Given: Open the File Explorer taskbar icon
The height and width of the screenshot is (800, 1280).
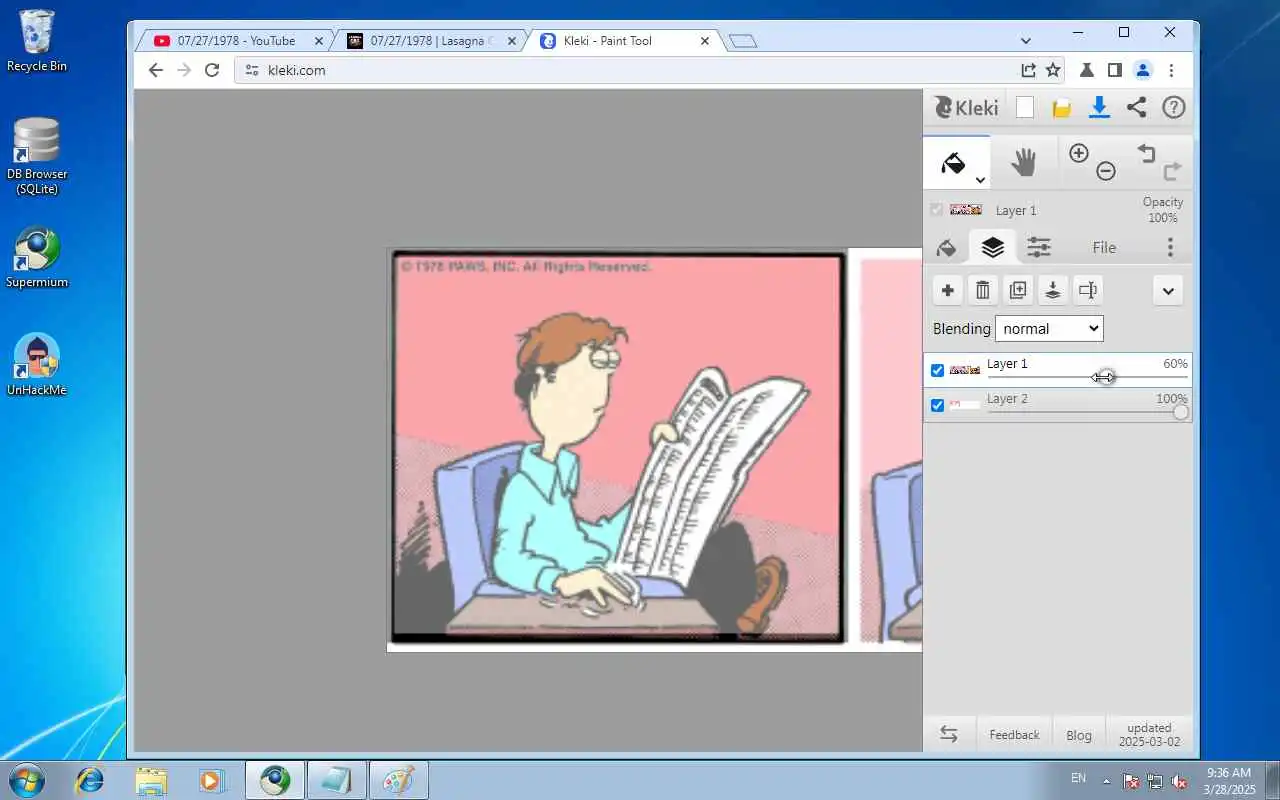Looking at the screenshot, I should pos(151,780).
